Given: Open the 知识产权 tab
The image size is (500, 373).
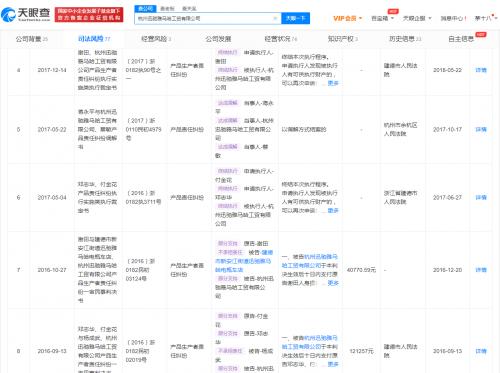Looking at the screenshot, I should 343,39.
